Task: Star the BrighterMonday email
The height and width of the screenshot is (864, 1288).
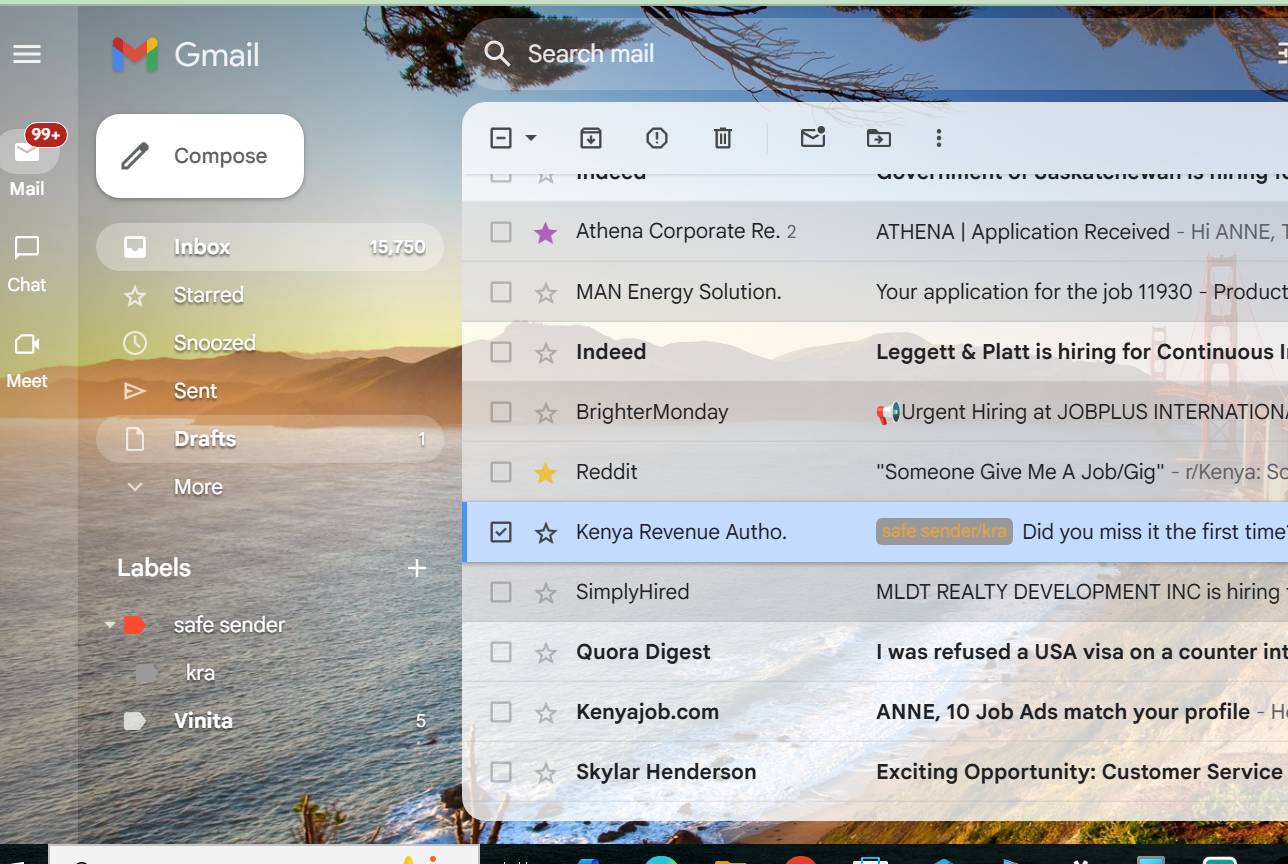Action: [545, 413]
